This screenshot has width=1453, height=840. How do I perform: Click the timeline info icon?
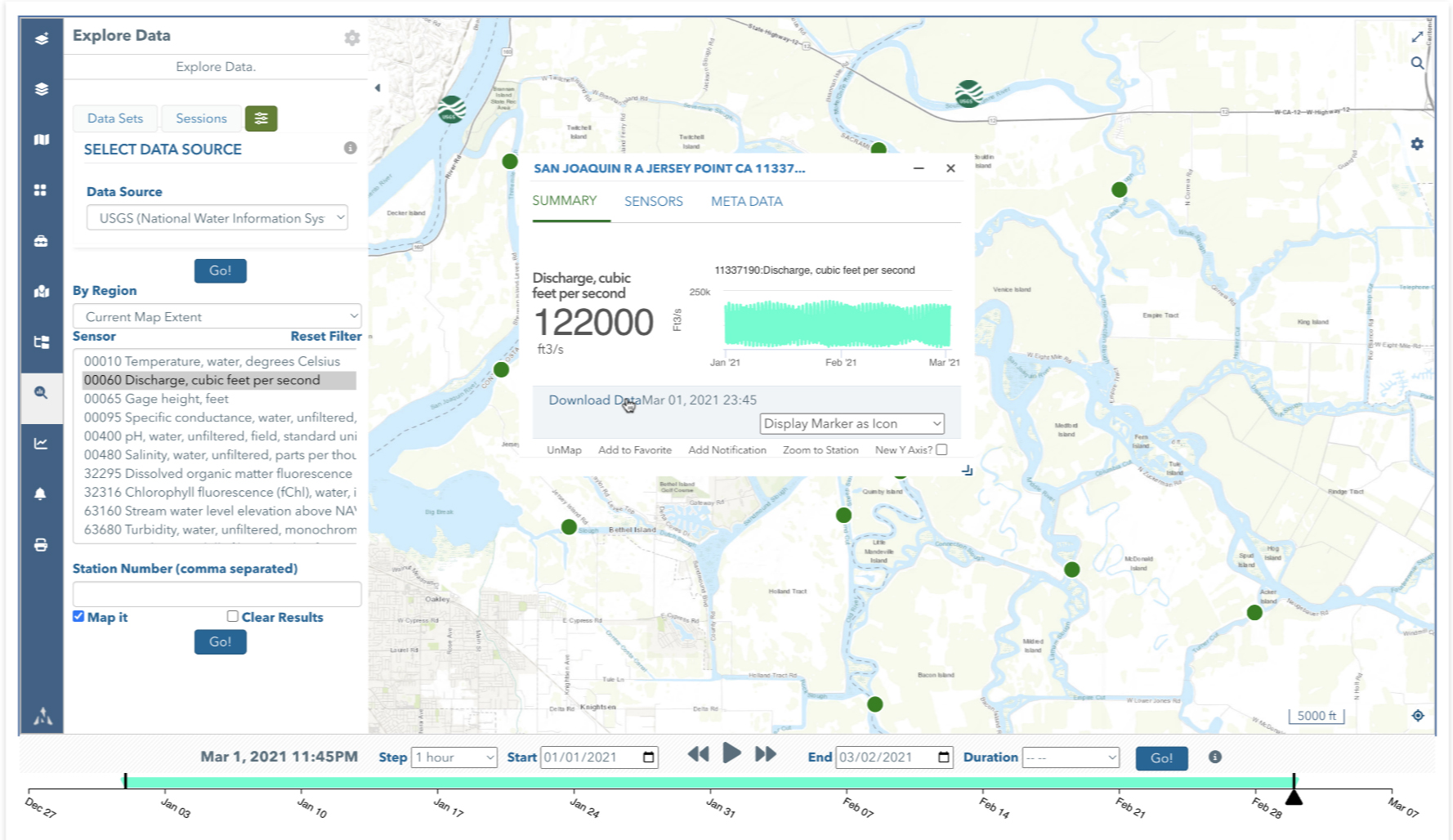coord(1215,757)
